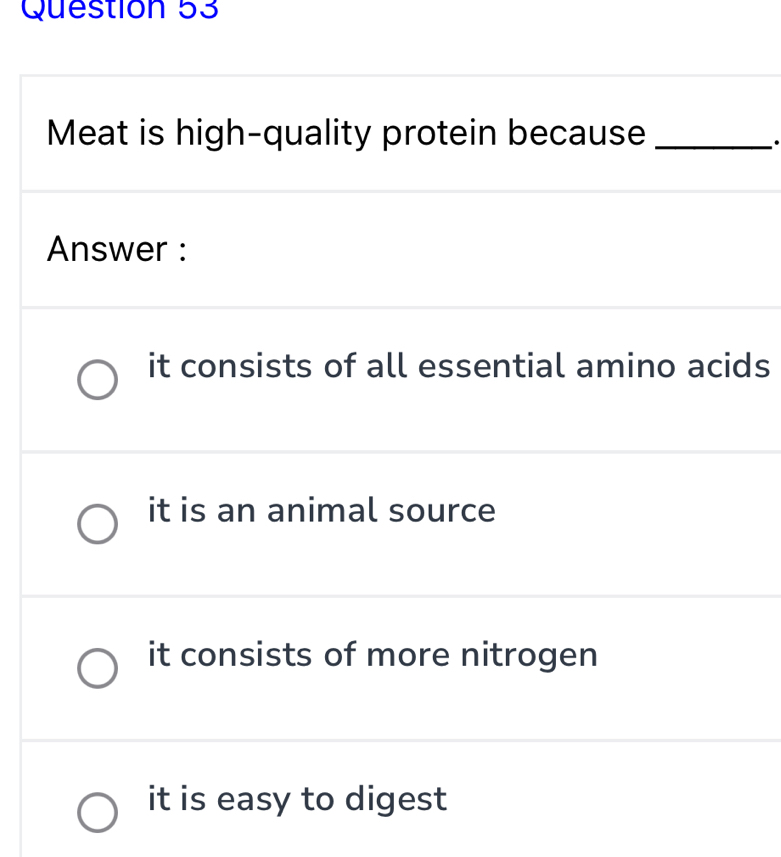Choose answer 'it is easy to digest'

point(295,799)
